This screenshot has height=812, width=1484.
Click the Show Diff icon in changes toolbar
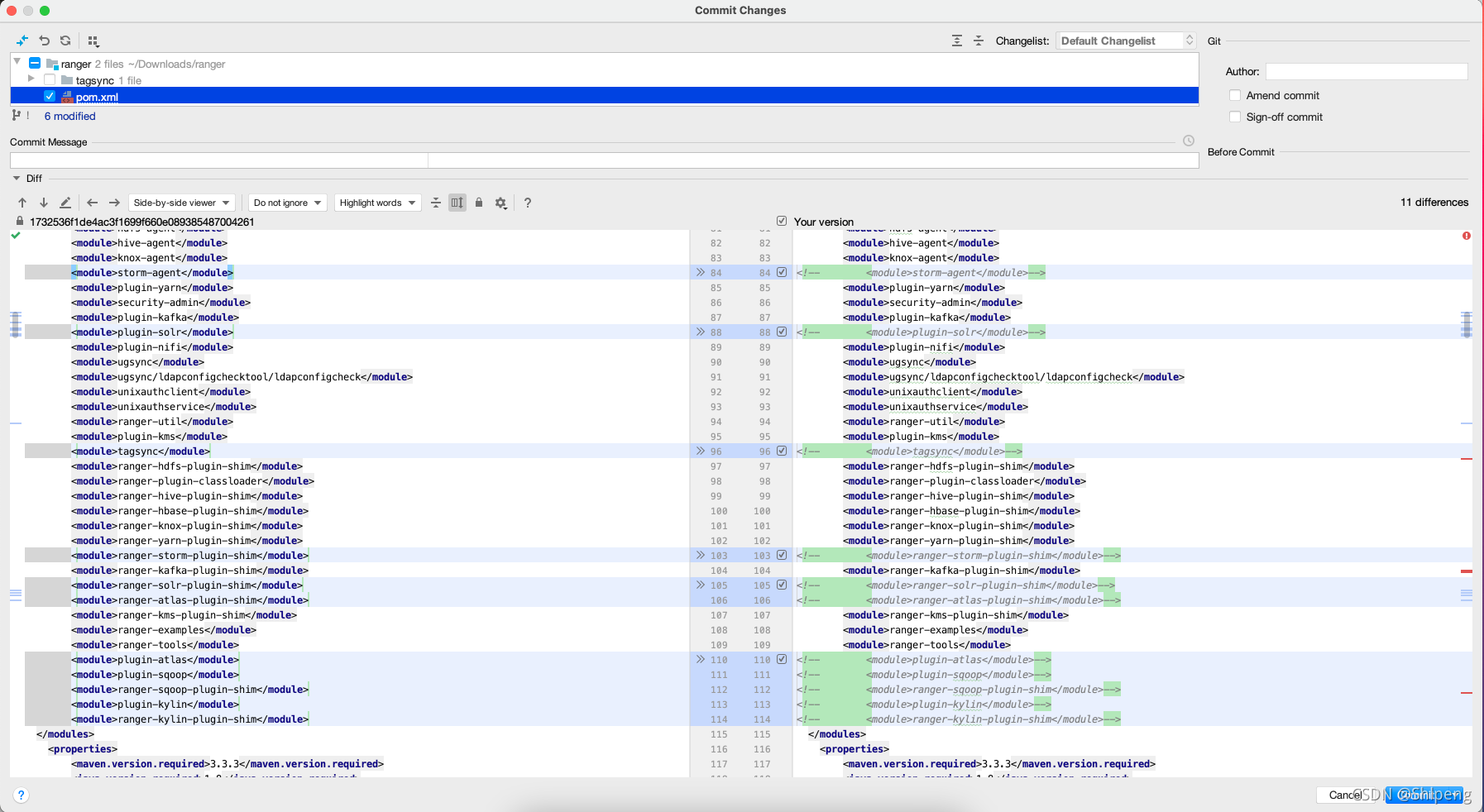point(22,41)
